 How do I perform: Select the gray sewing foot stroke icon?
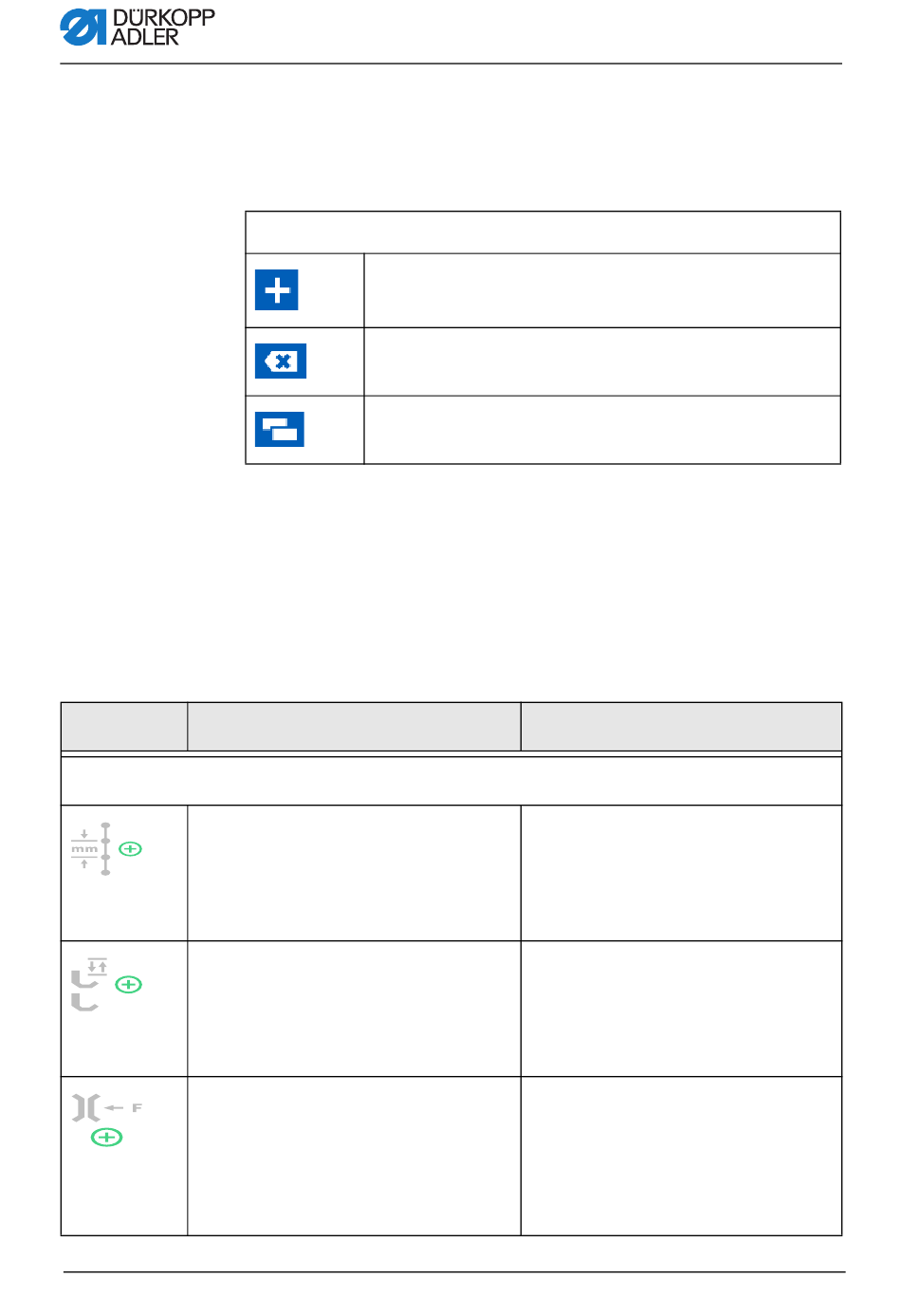(x=89, y=985)
